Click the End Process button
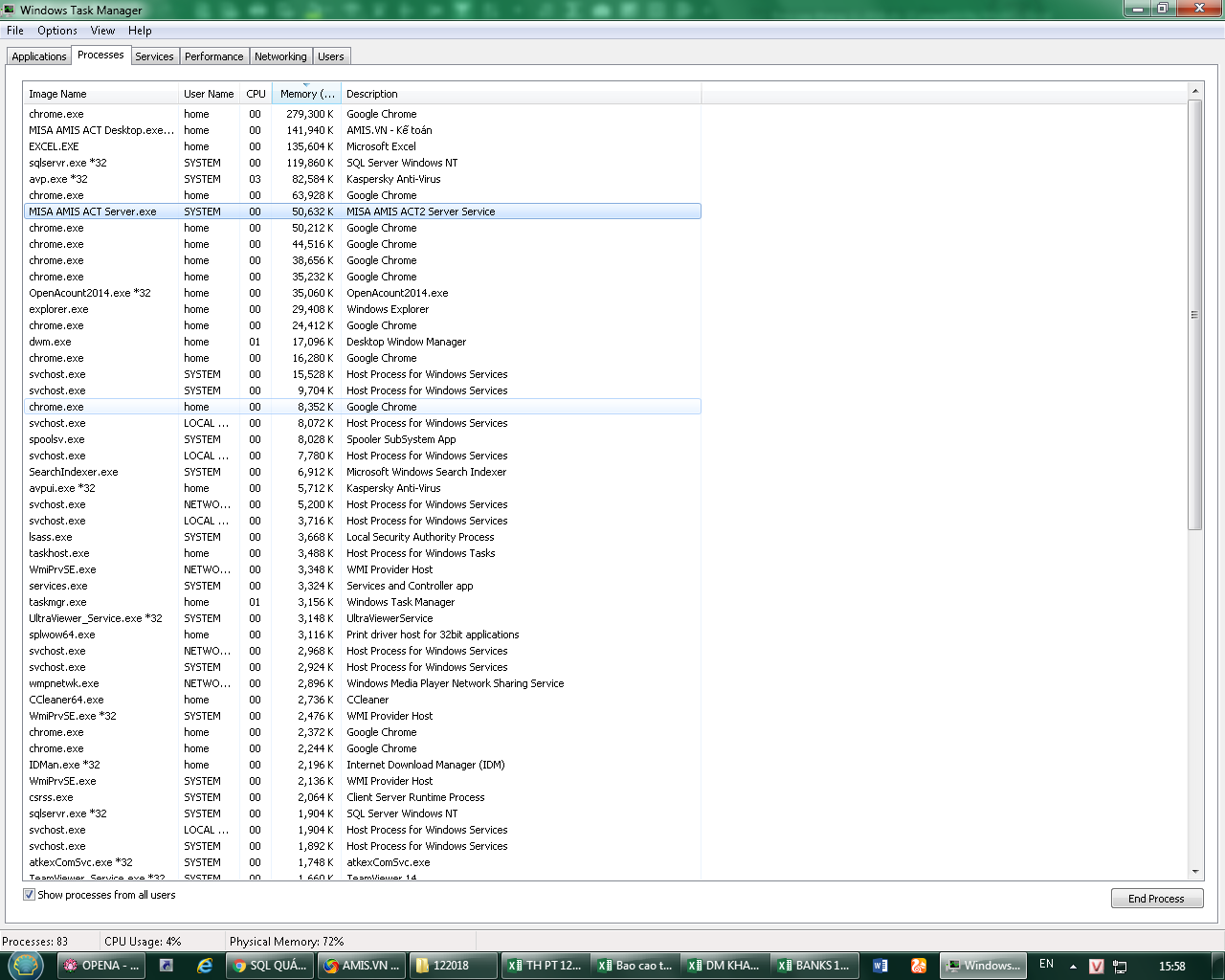This screenshot has width=1225, height=980. pyautogui.click(x=1157, y=899)
